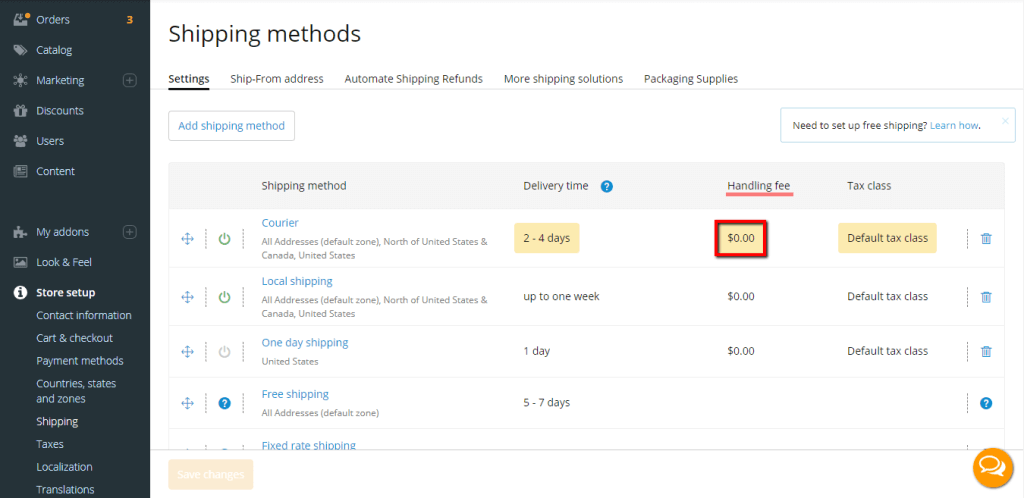Image resolution: width=1024 pixels, height=498 pixels.
Task: Switch to Ship-From address tab
Action: [x=277, y=79]
